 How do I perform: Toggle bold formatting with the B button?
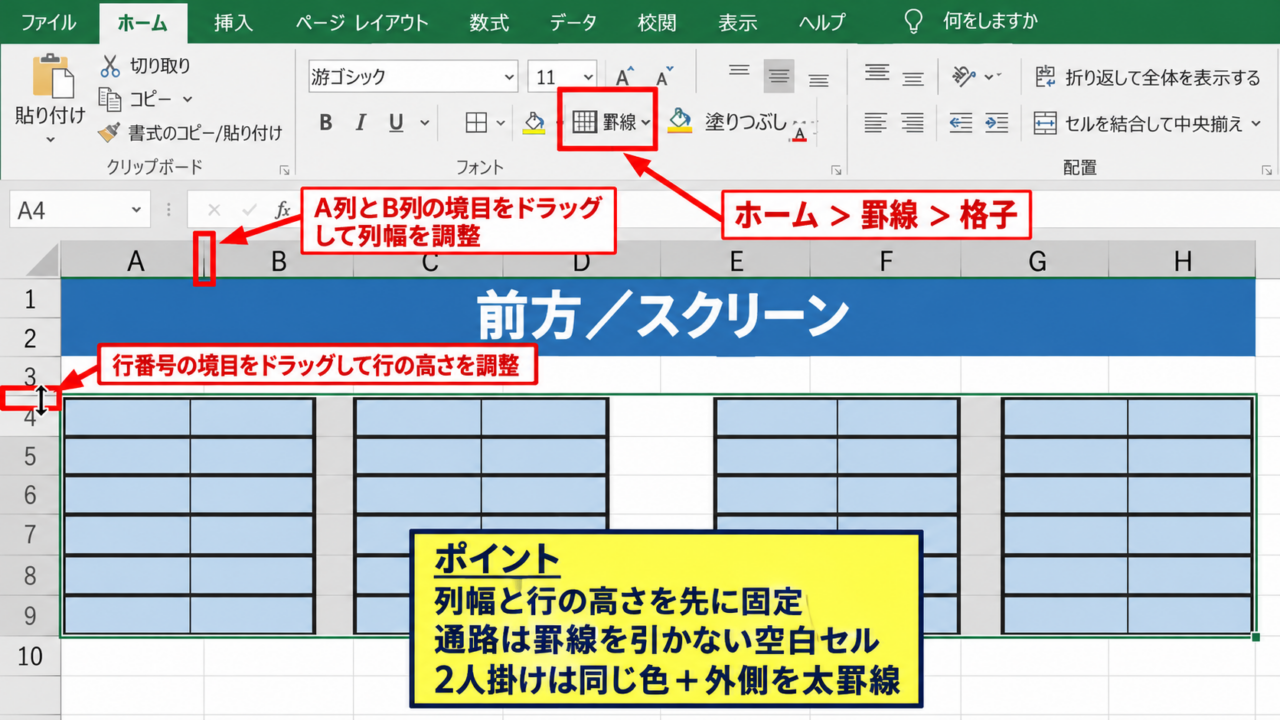326,123
